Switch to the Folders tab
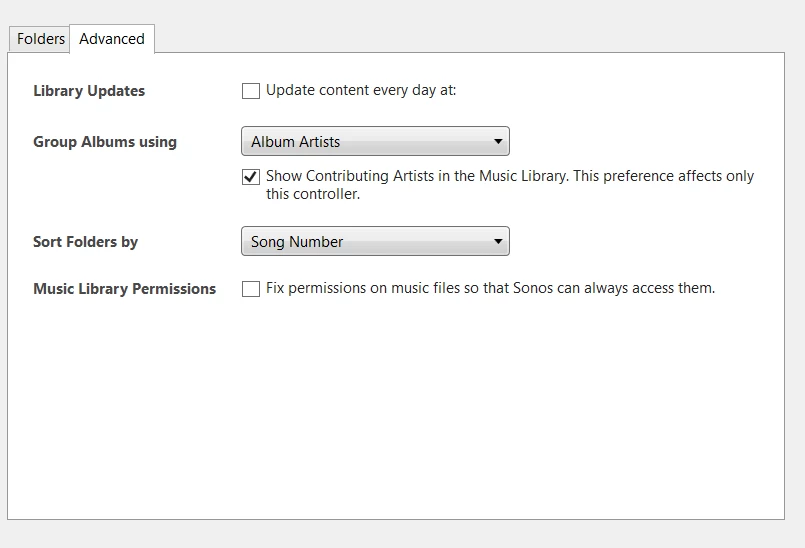This screenshot has width=805, height=548. [39, 39]
